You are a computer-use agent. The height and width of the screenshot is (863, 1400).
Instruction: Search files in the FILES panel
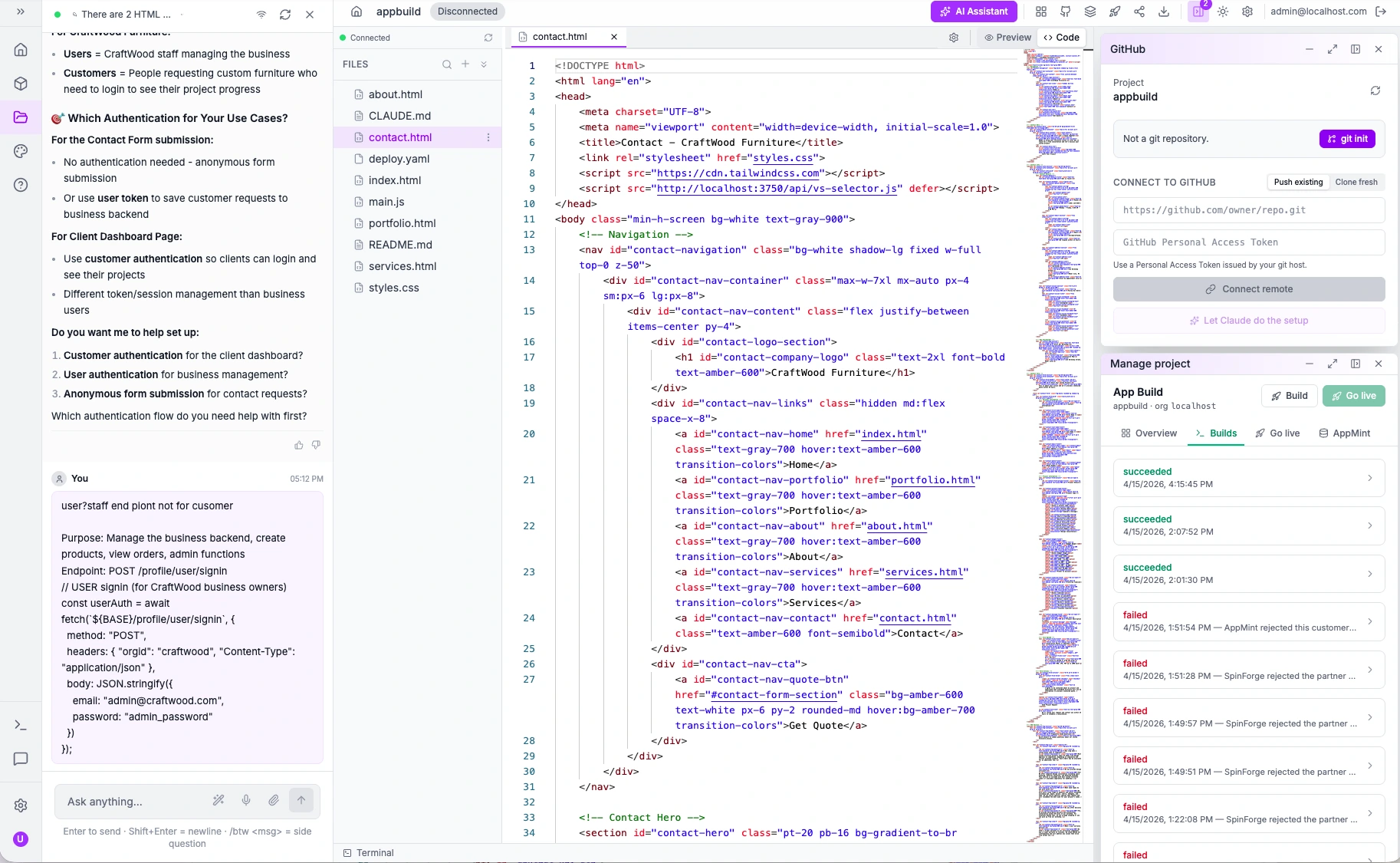tap(447, 64)
